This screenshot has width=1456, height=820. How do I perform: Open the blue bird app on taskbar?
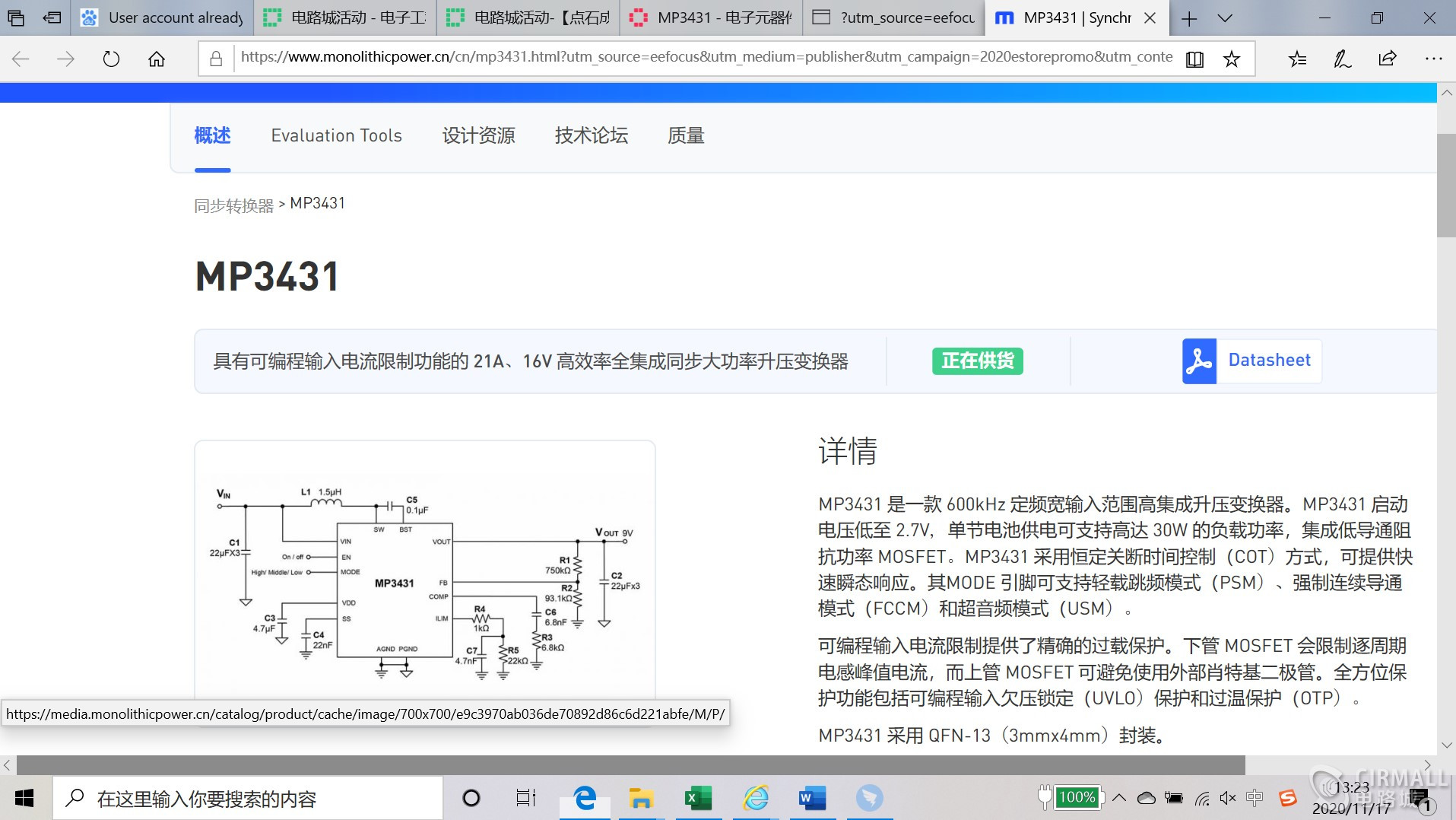(869, 798)
